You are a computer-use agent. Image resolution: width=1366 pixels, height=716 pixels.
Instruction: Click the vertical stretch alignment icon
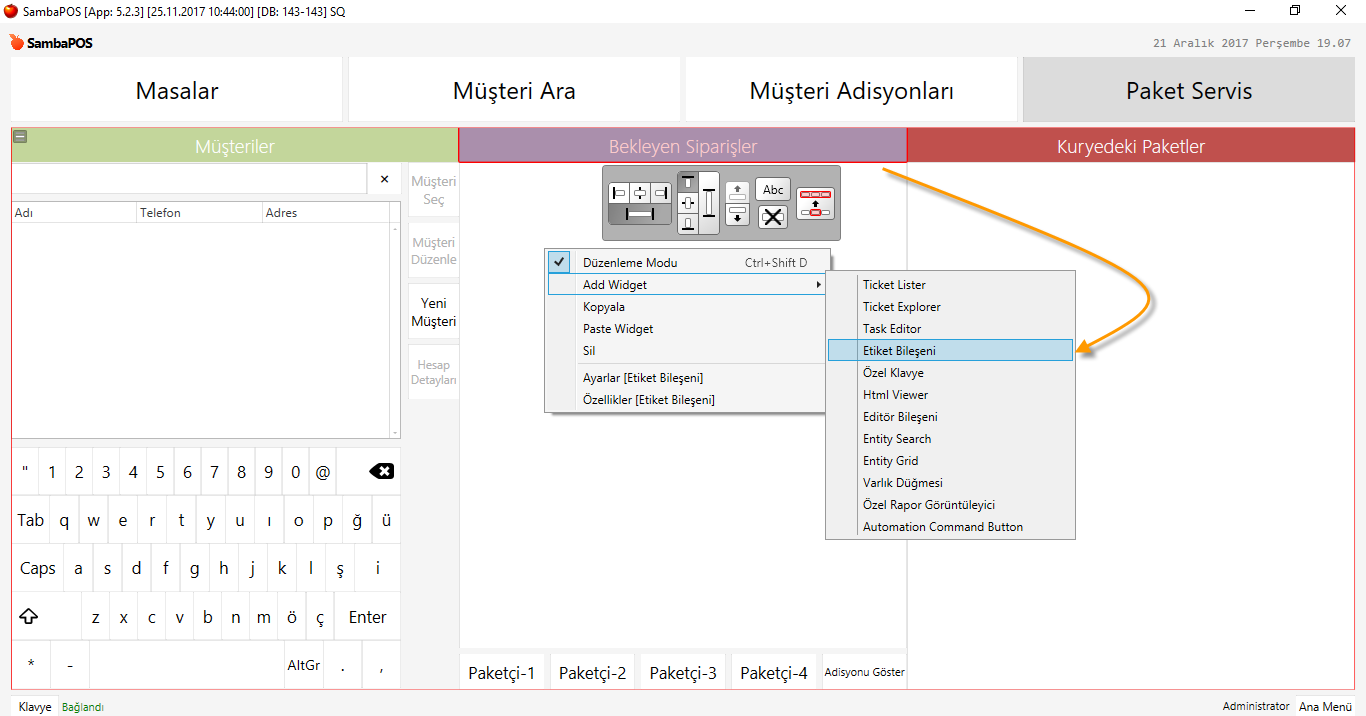(x=709, y=203)
